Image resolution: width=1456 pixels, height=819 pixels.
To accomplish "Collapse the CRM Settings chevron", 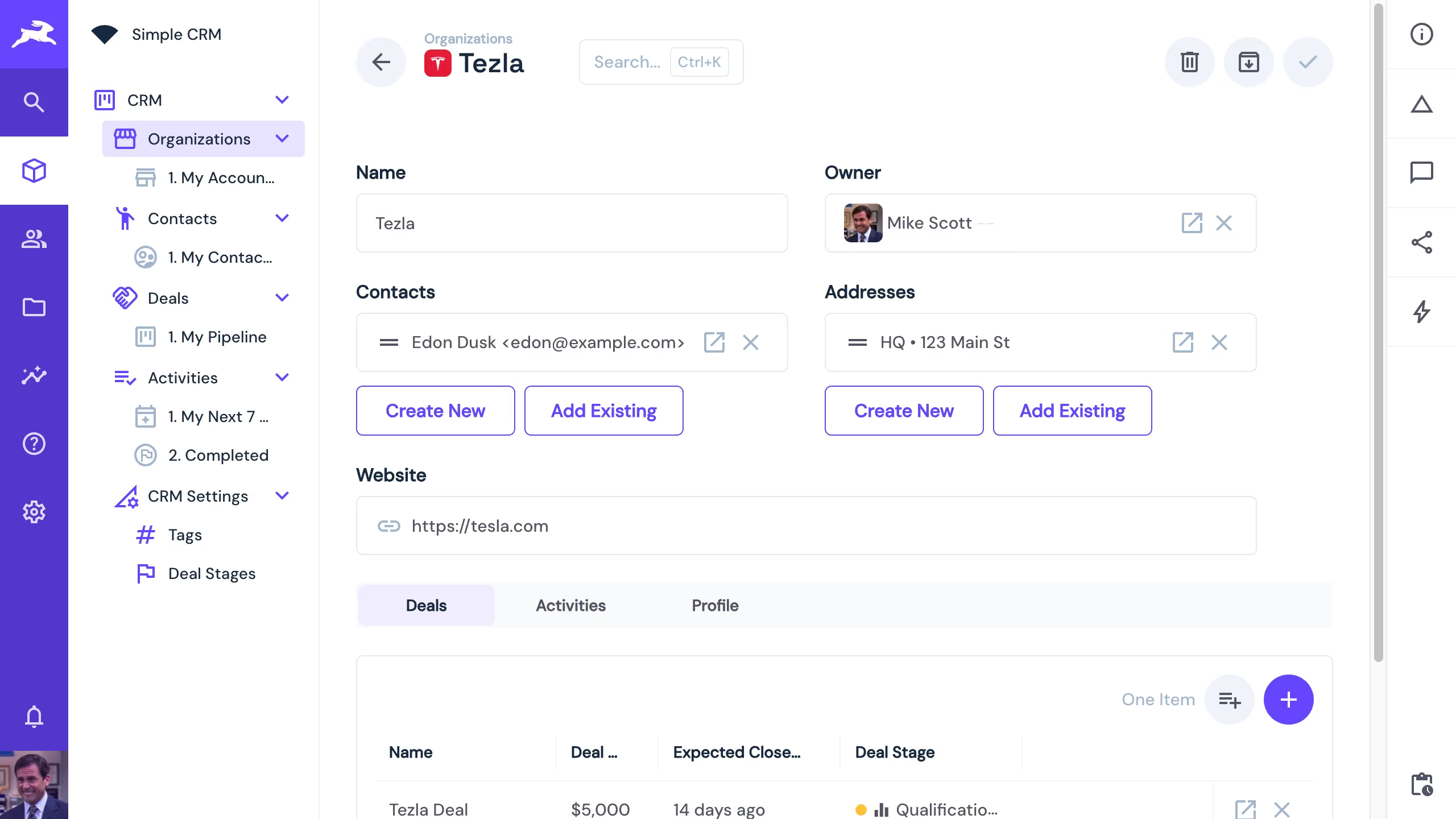I will point(282,496).
